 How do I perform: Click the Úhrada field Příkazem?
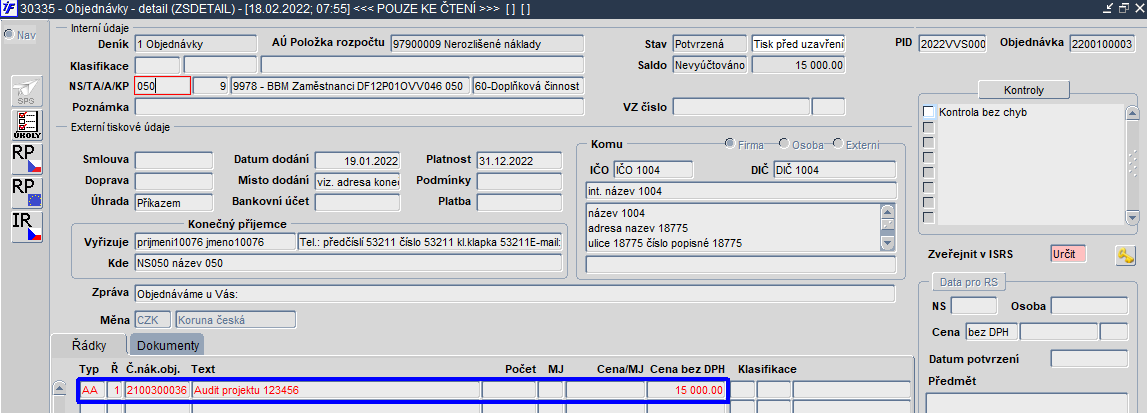point(173,202)
